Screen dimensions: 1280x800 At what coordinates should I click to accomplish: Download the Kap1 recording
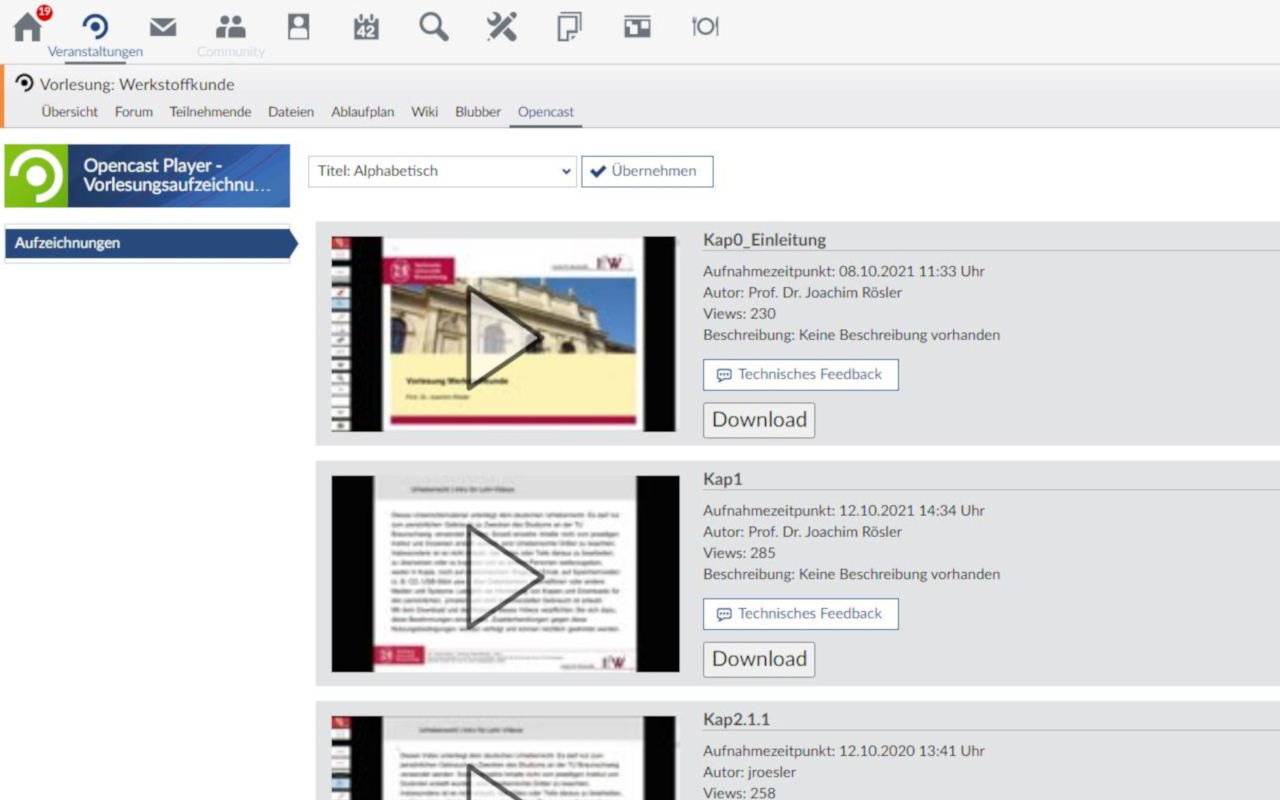[x=759, y=660]
